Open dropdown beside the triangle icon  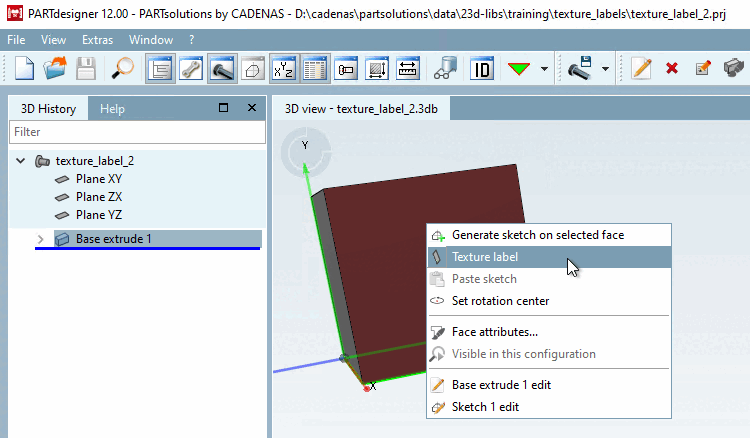pyautogui.click(x=544, y=69)
